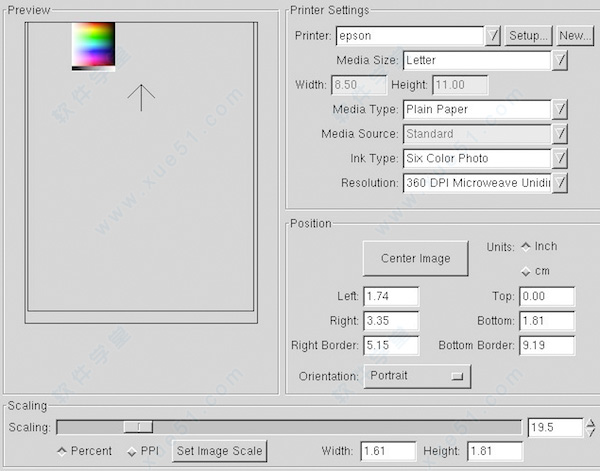Click the Bottom Border field

(547, 346)
